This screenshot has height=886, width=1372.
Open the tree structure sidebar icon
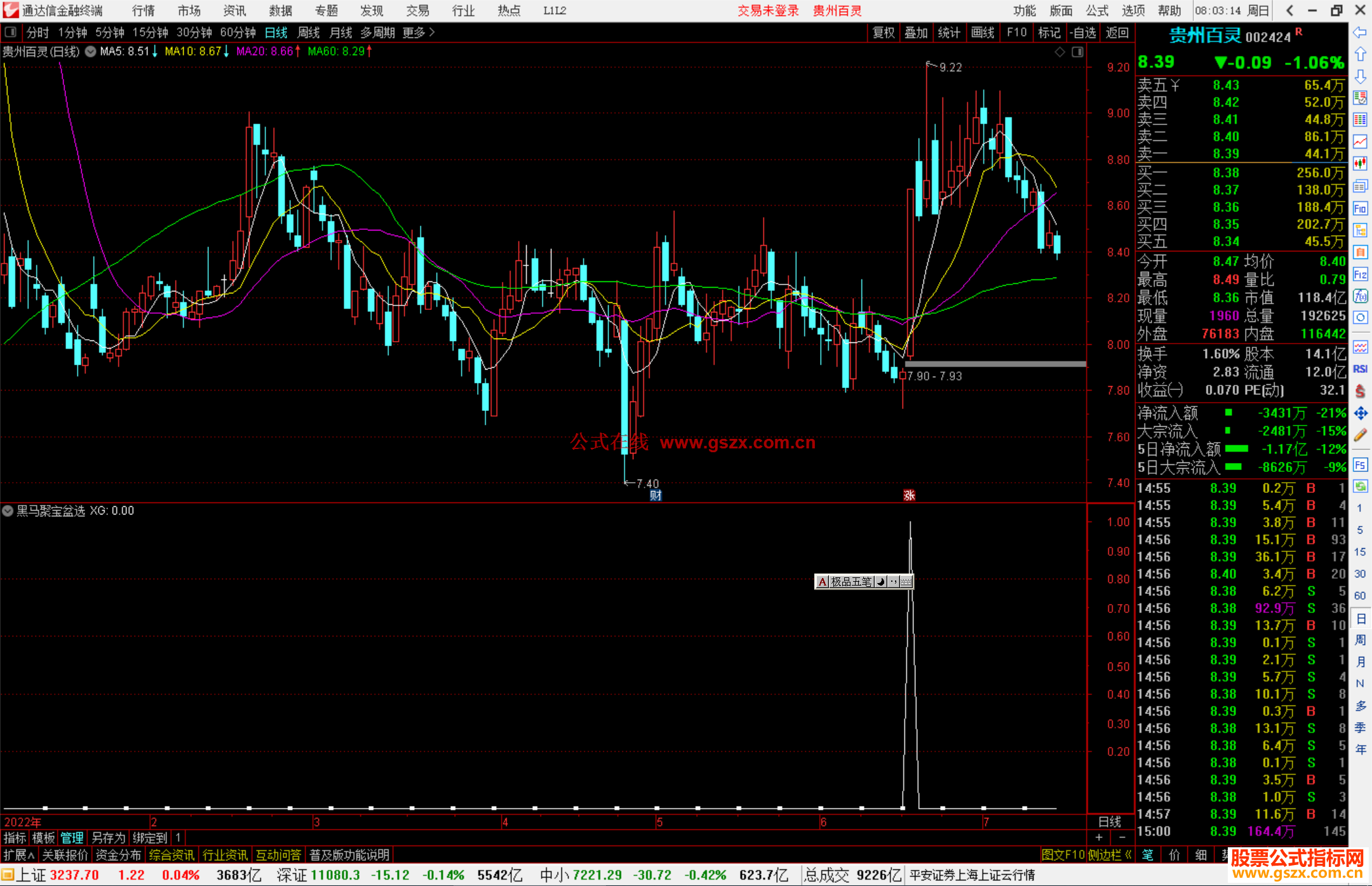click(x=1360, y=230)
